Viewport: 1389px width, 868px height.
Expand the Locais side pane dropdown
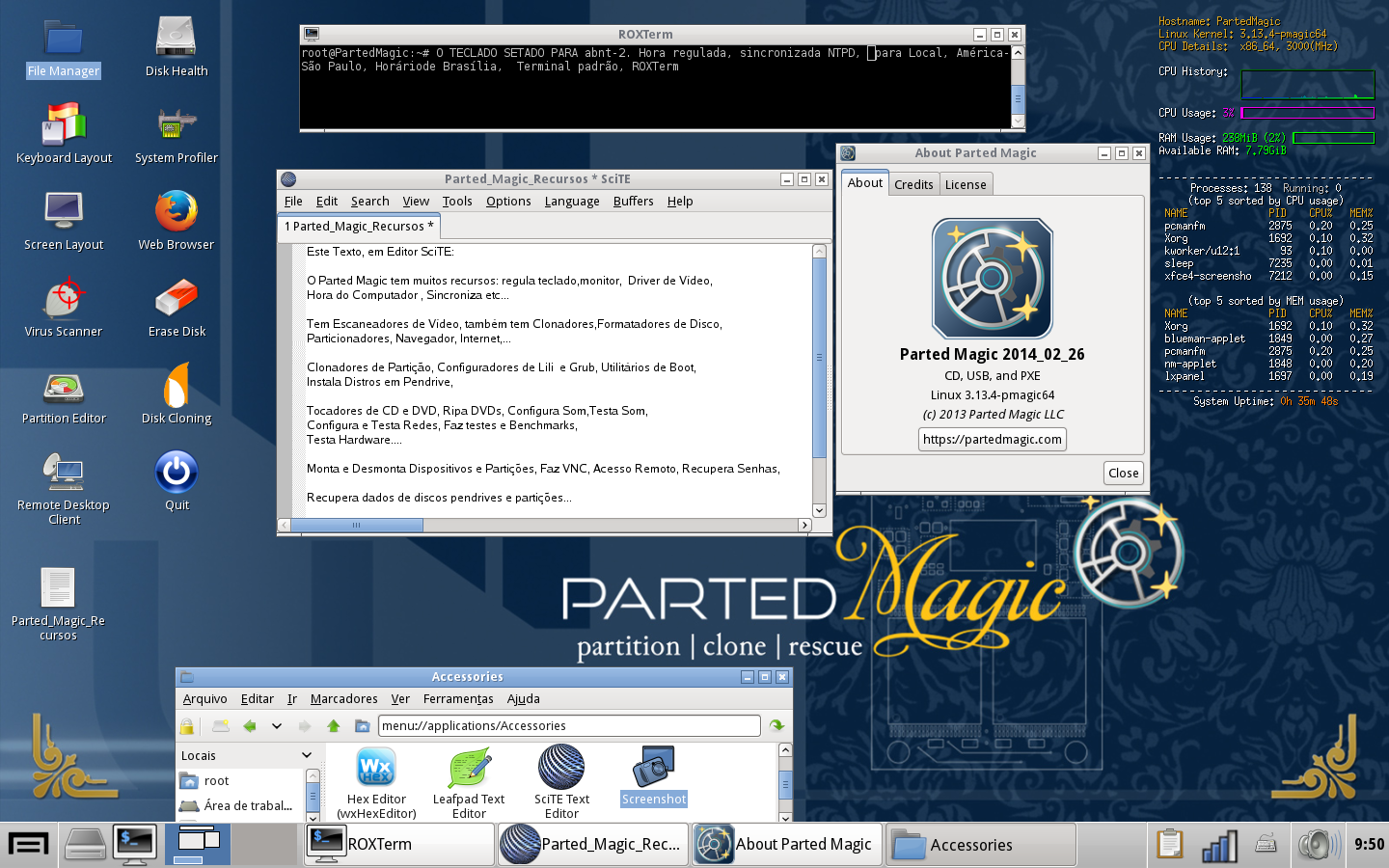(307, 755)
